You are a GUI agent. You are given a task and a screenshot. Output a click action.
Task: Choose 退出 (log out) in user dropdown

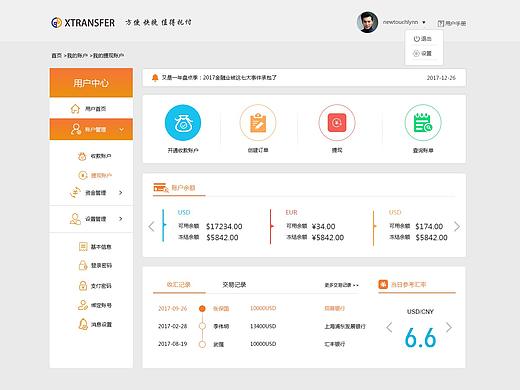pos(423,39)
